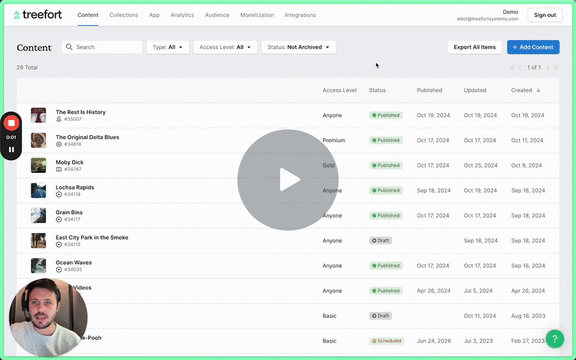Click Export All Items
Image resolution: width=576 pixels, height=360 pixels.
(x=475, y=47)
